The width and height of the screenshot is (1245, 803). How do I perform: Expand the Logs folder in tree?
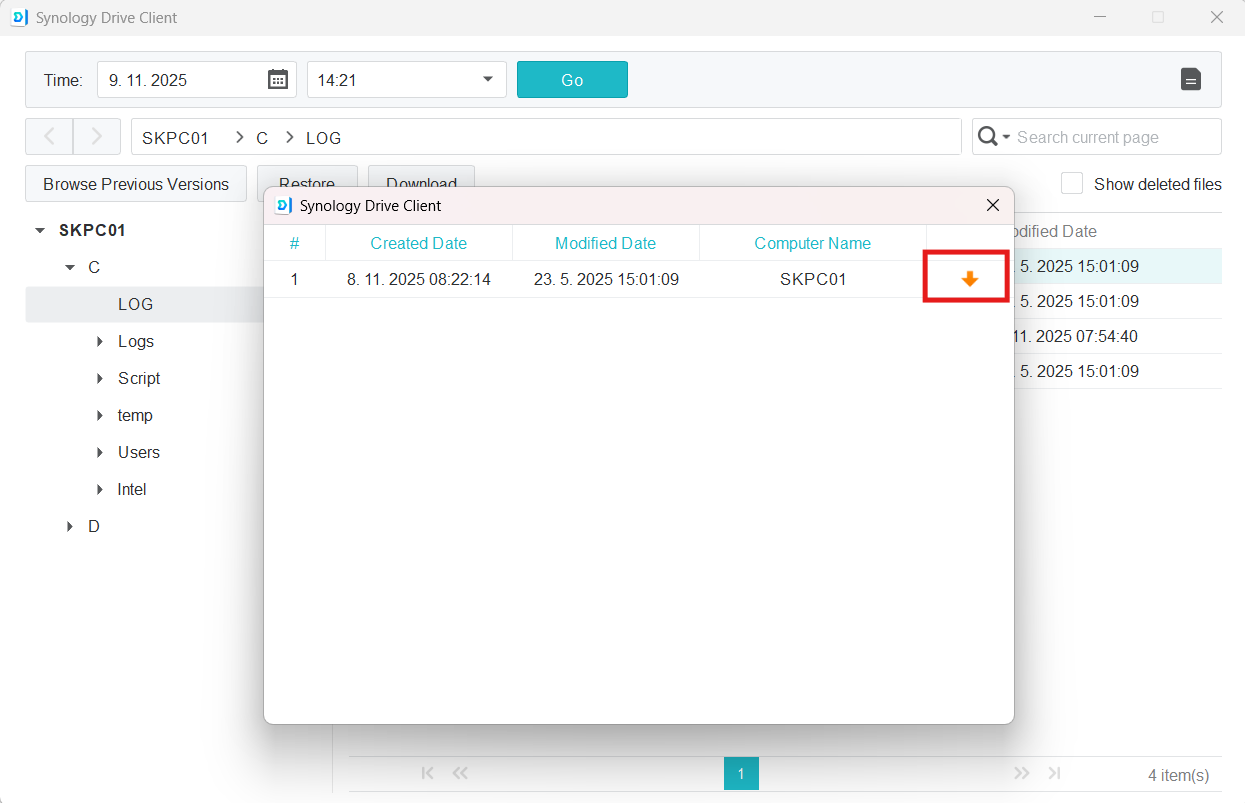[100, 342]
